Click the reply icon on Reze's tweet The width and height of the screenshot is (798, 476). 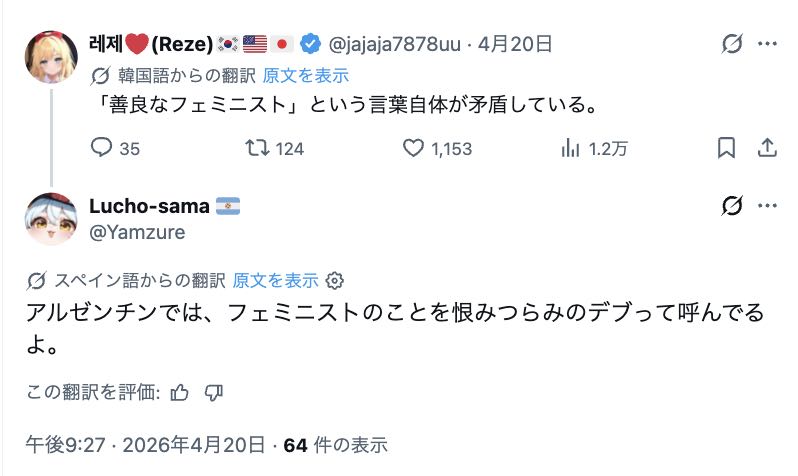coord(103,148)
